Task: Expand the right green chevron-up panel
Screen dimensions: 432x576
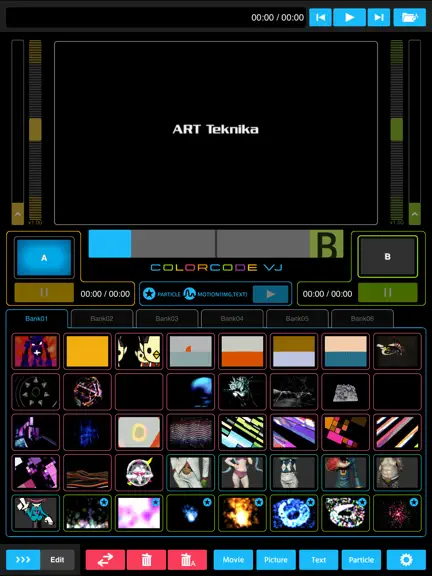Action: click(x=415, y=214)
